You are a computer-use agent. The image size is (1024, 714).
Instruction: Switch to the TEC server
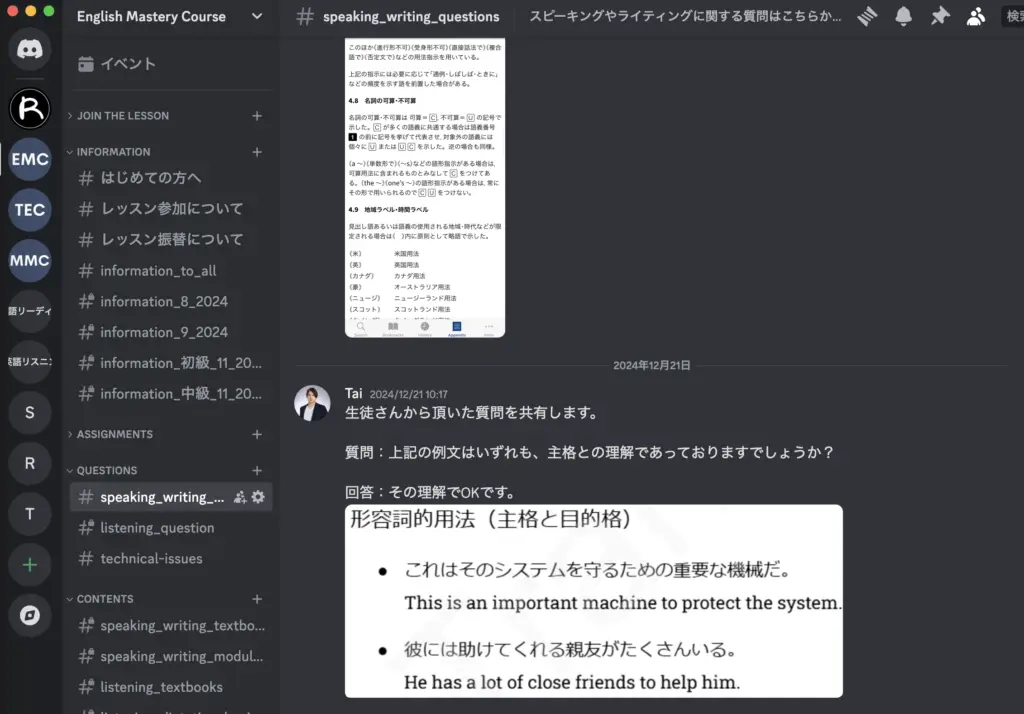30,210
